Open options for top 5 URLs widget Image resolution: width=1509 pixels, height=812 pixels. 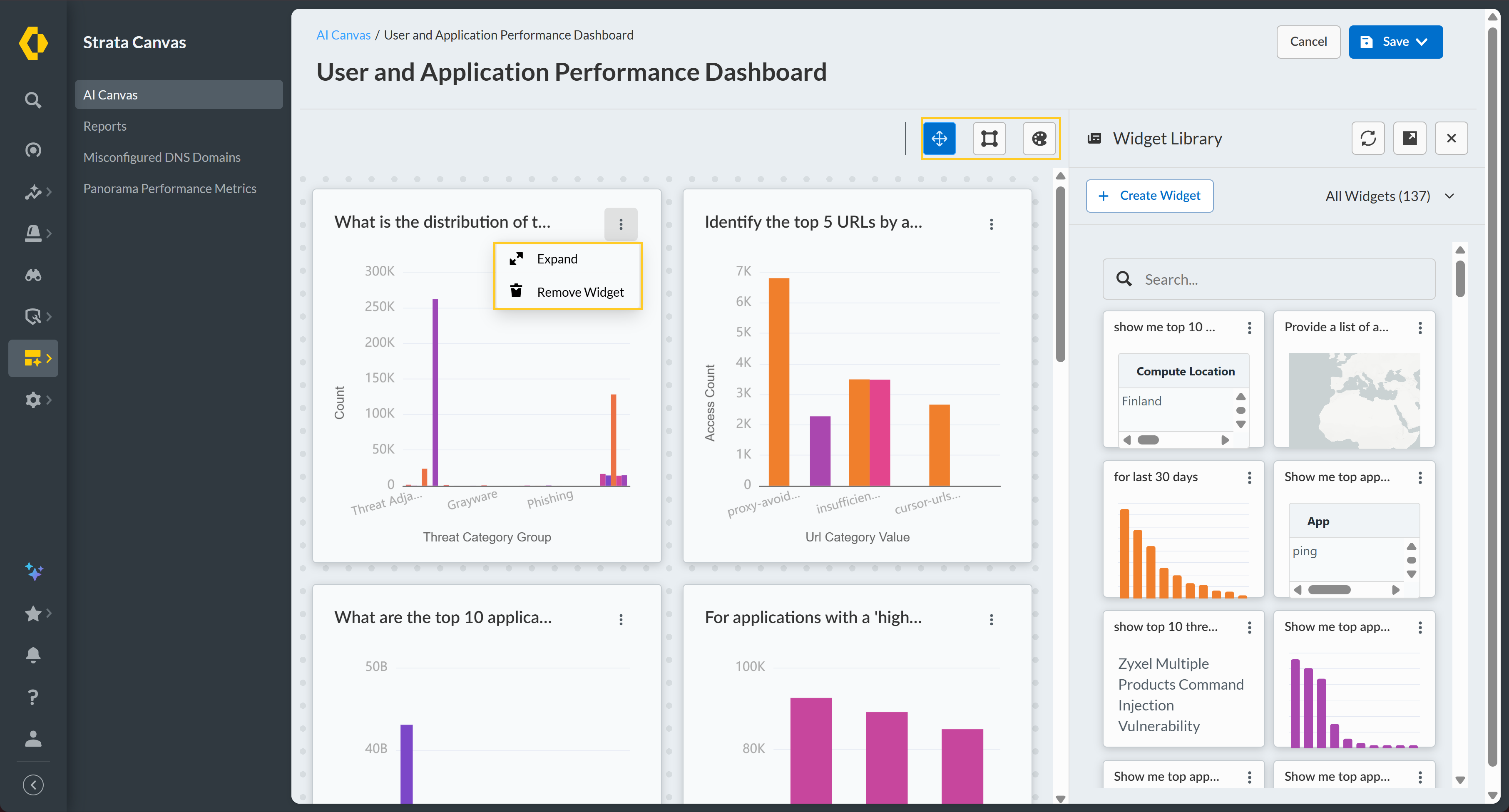[991, 224]
